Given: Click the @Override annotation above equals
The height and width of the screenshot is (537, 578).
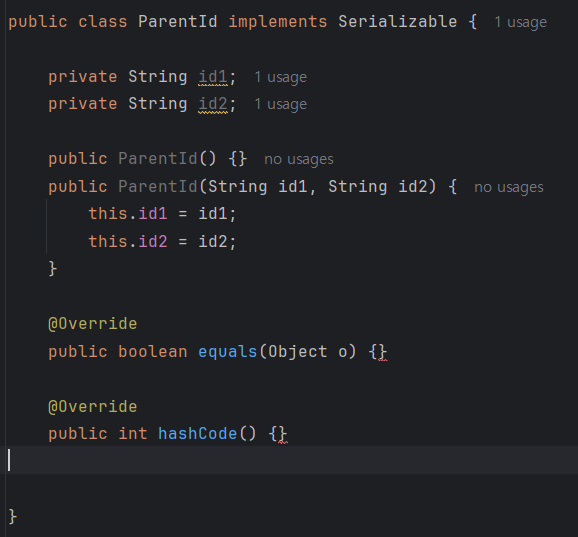Looking at the screenshot, I should [x=93, y=324].
